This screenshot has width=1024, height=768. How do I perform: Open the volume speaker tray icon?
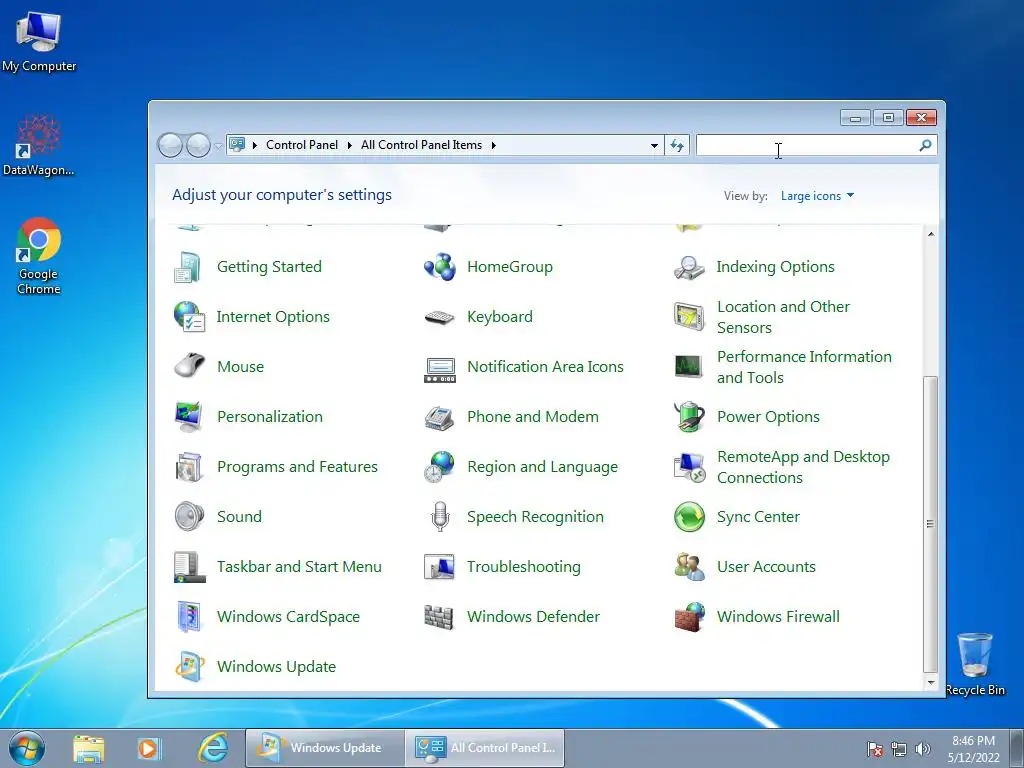[923, 749]
